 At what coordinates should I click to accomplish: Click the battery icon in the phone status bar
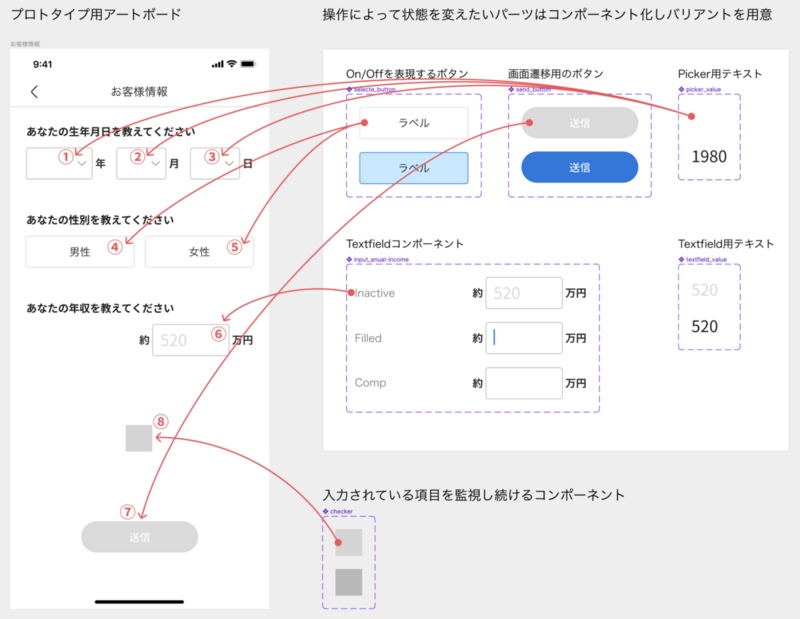248,64
